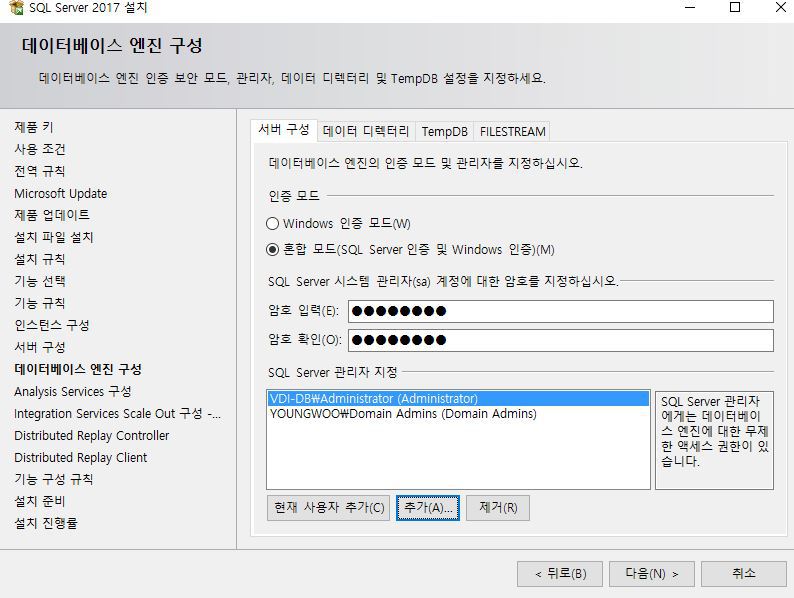Viewport: 794px width, 598px height.
Task: Select Windows 인증 모드 radio button
Action: click(272, 223)
